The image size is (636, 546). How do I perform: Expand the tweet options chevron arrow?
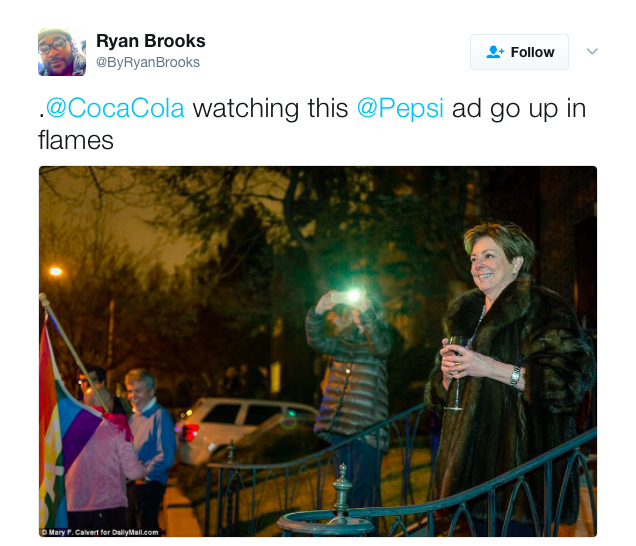pos(592,52)
